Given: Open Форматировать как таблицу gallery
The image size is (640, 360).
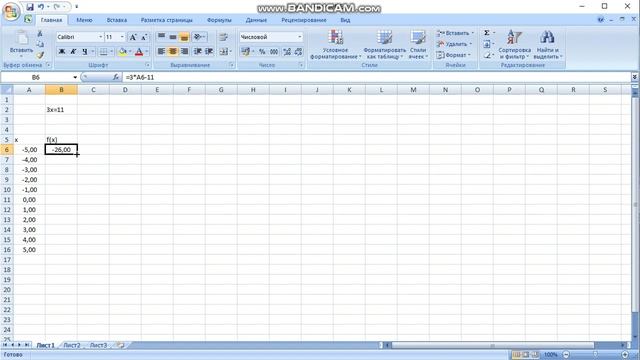Looking at the screenshot, I should click(384, 44).
